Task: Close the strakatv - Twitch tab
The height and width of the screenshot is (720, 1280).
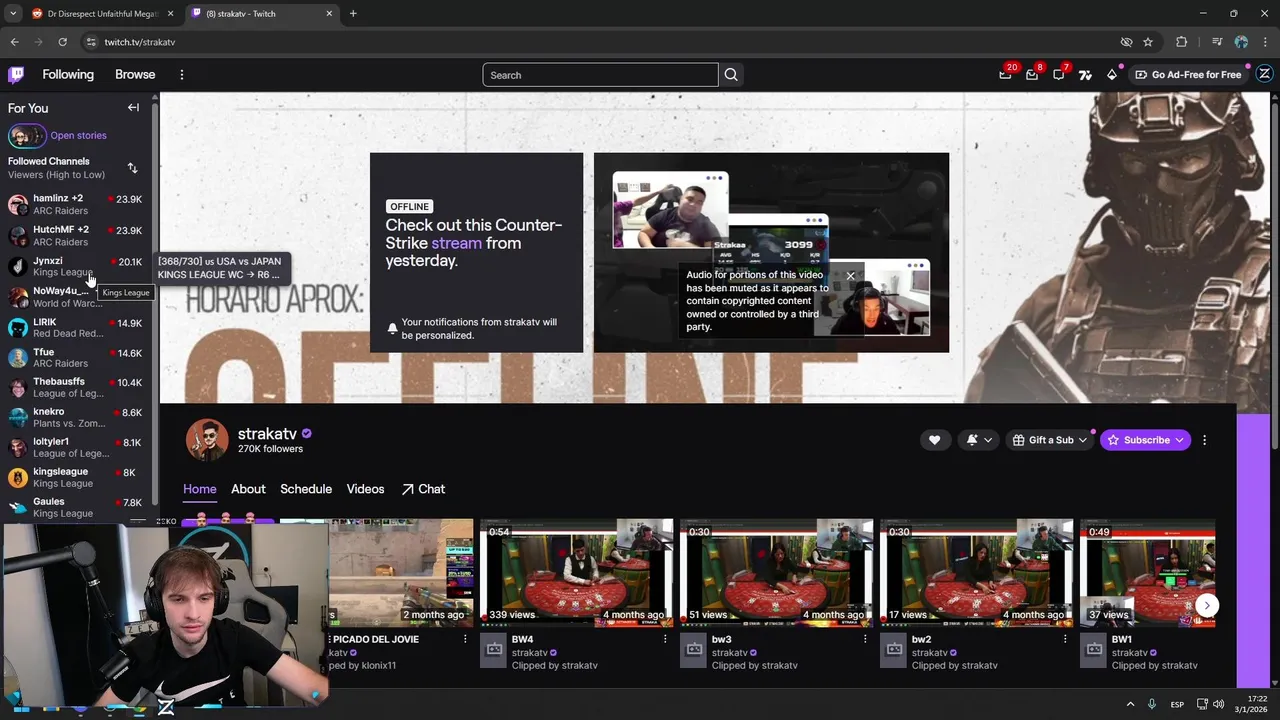Action: click(329, 14)
